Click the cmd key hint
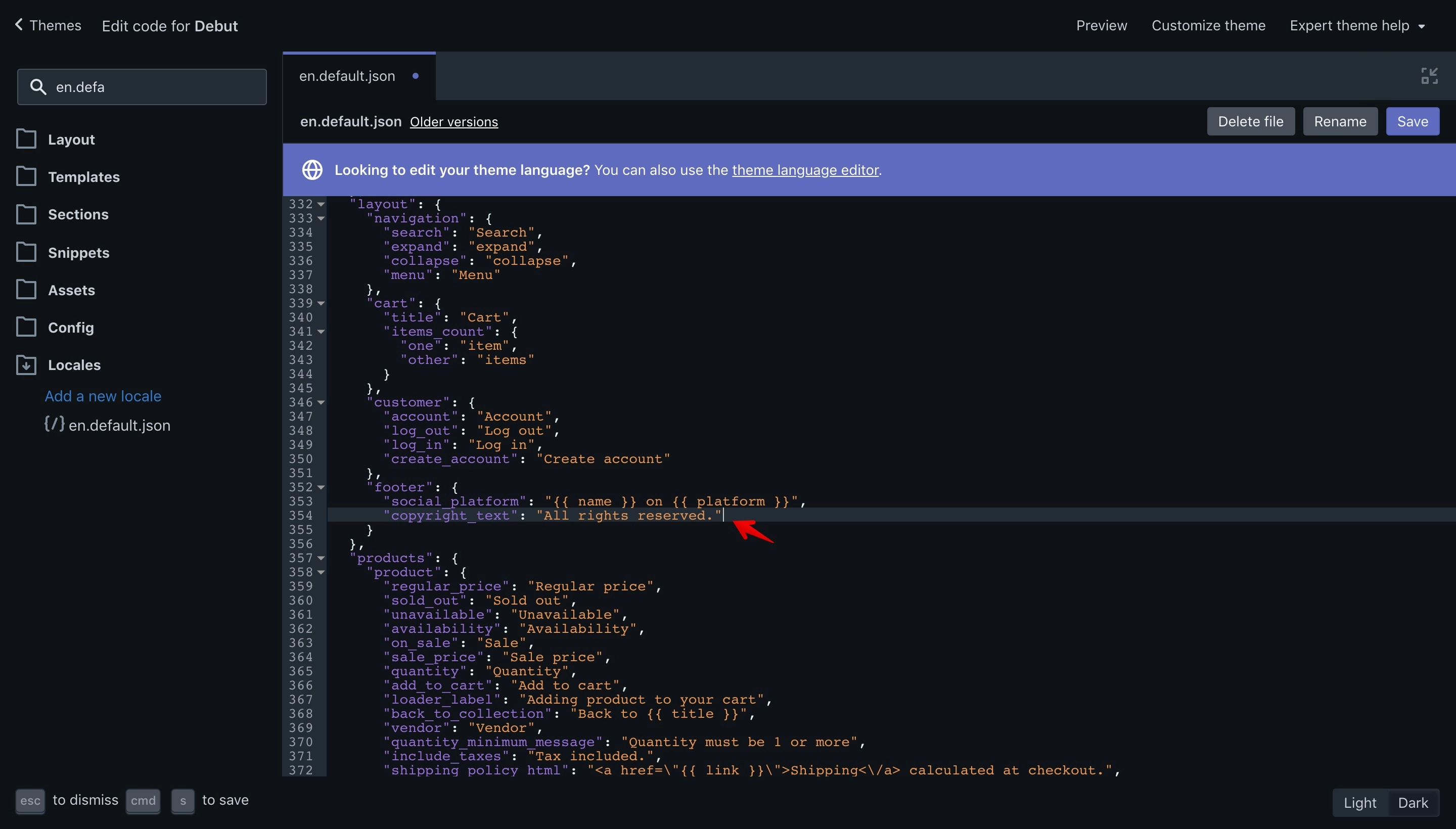Viewport: 1456px width, 829px height. point(143,801)
